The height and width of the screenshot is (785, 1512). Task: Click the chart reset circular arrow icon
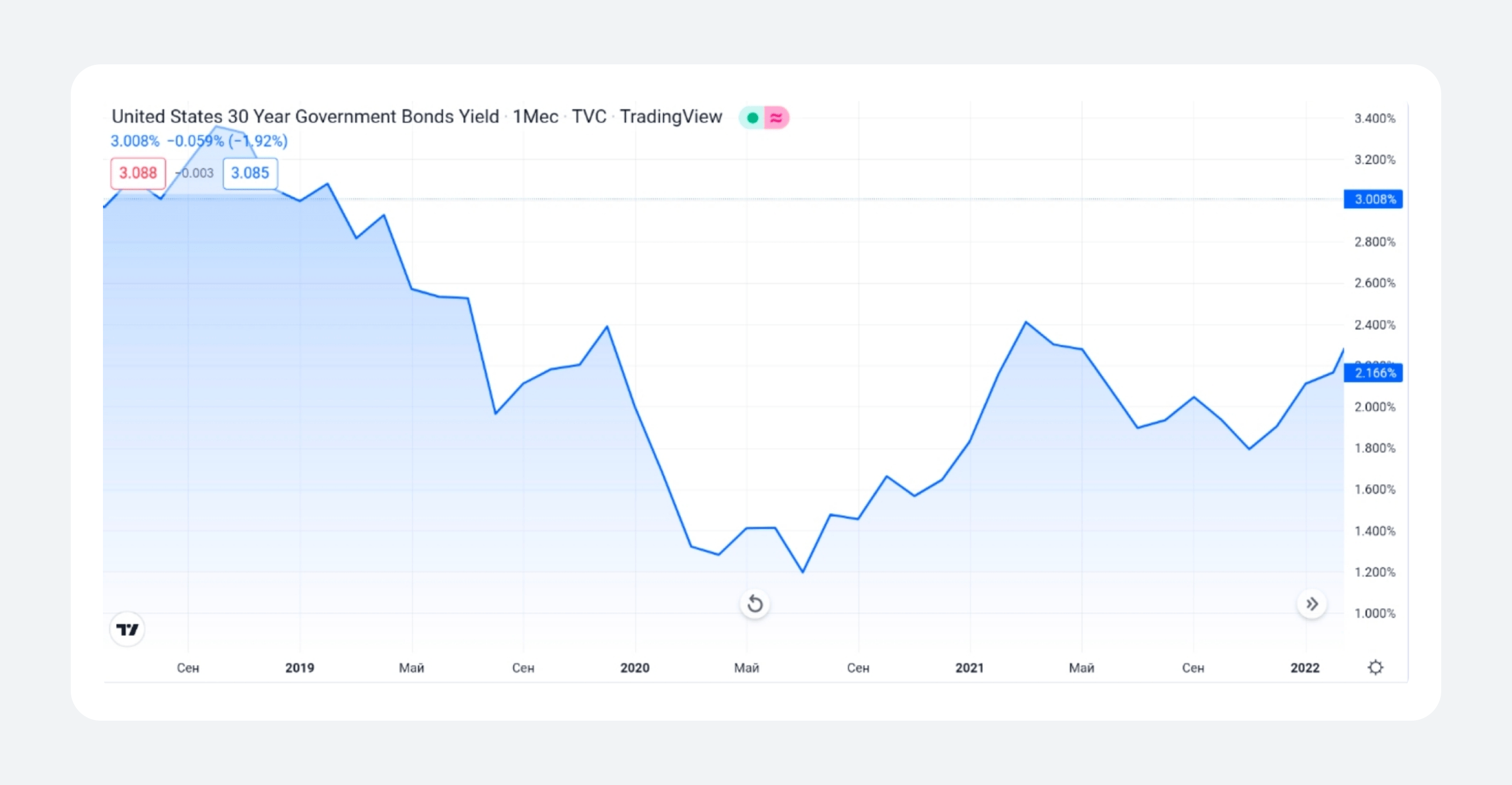point(755,604)
